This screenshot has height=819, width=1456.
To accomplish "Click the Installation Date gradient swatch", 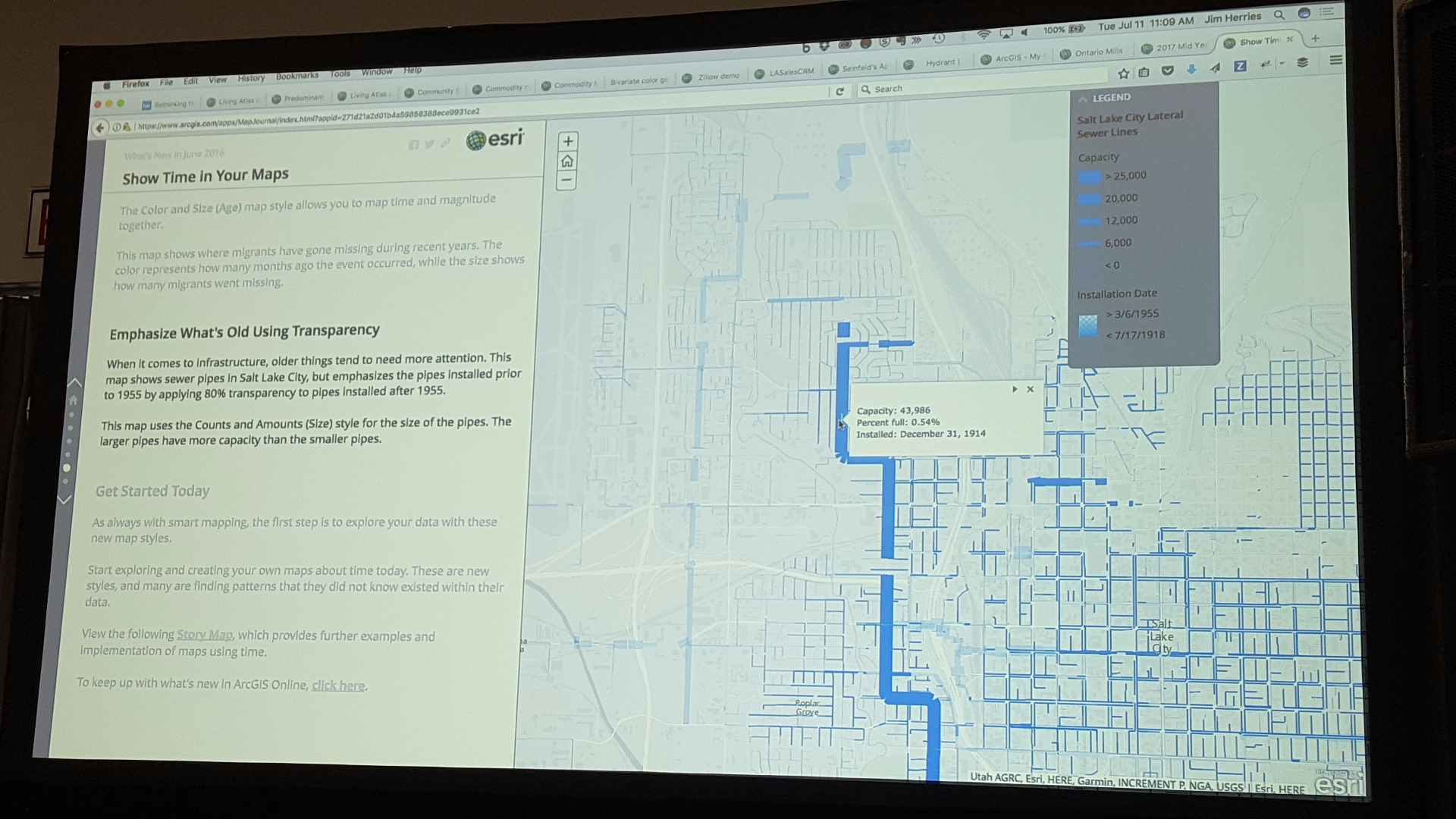I will click(x=1088, y=326).
